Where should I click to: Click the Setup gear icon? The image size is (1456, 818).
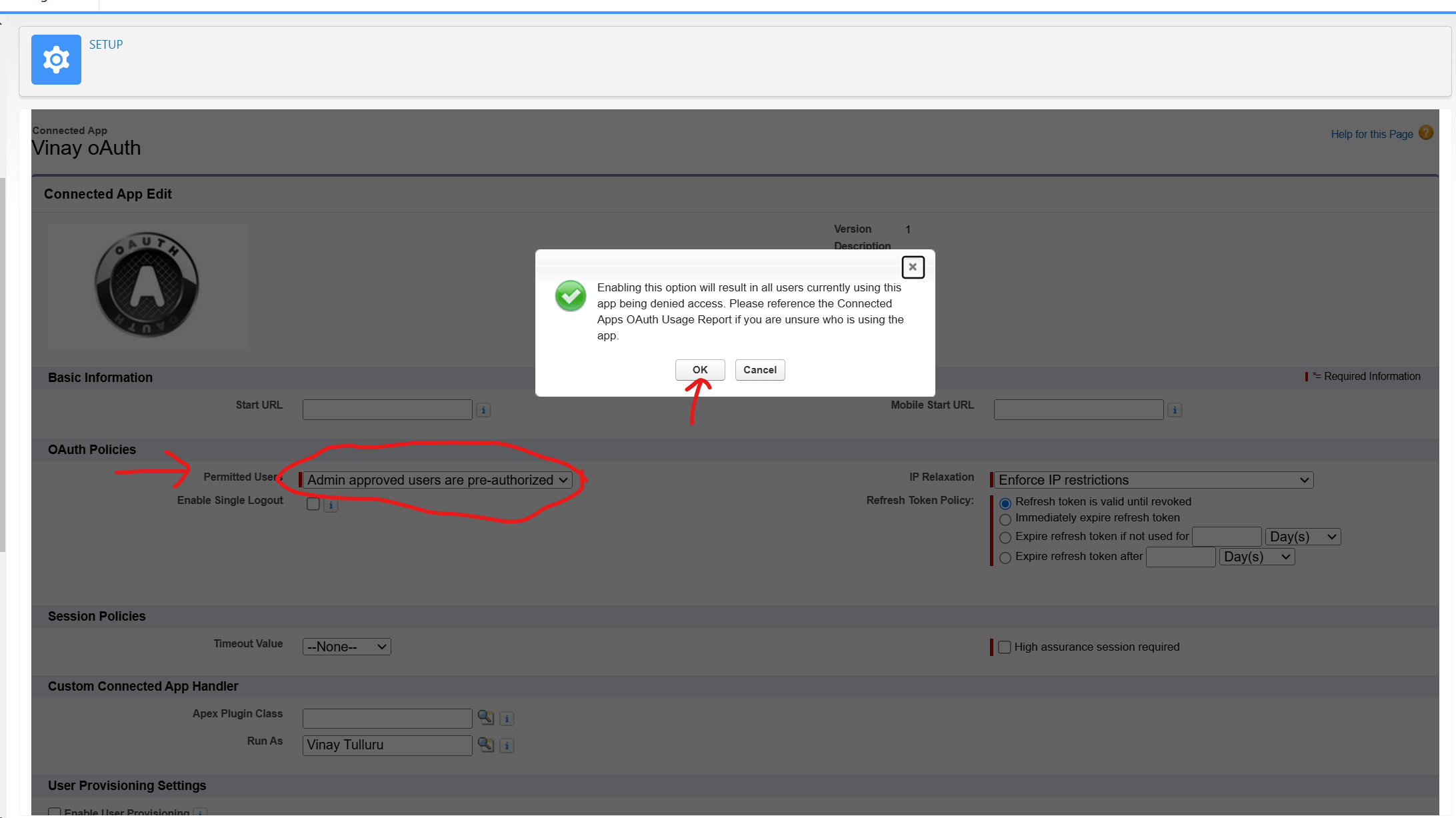pos(56,59)
